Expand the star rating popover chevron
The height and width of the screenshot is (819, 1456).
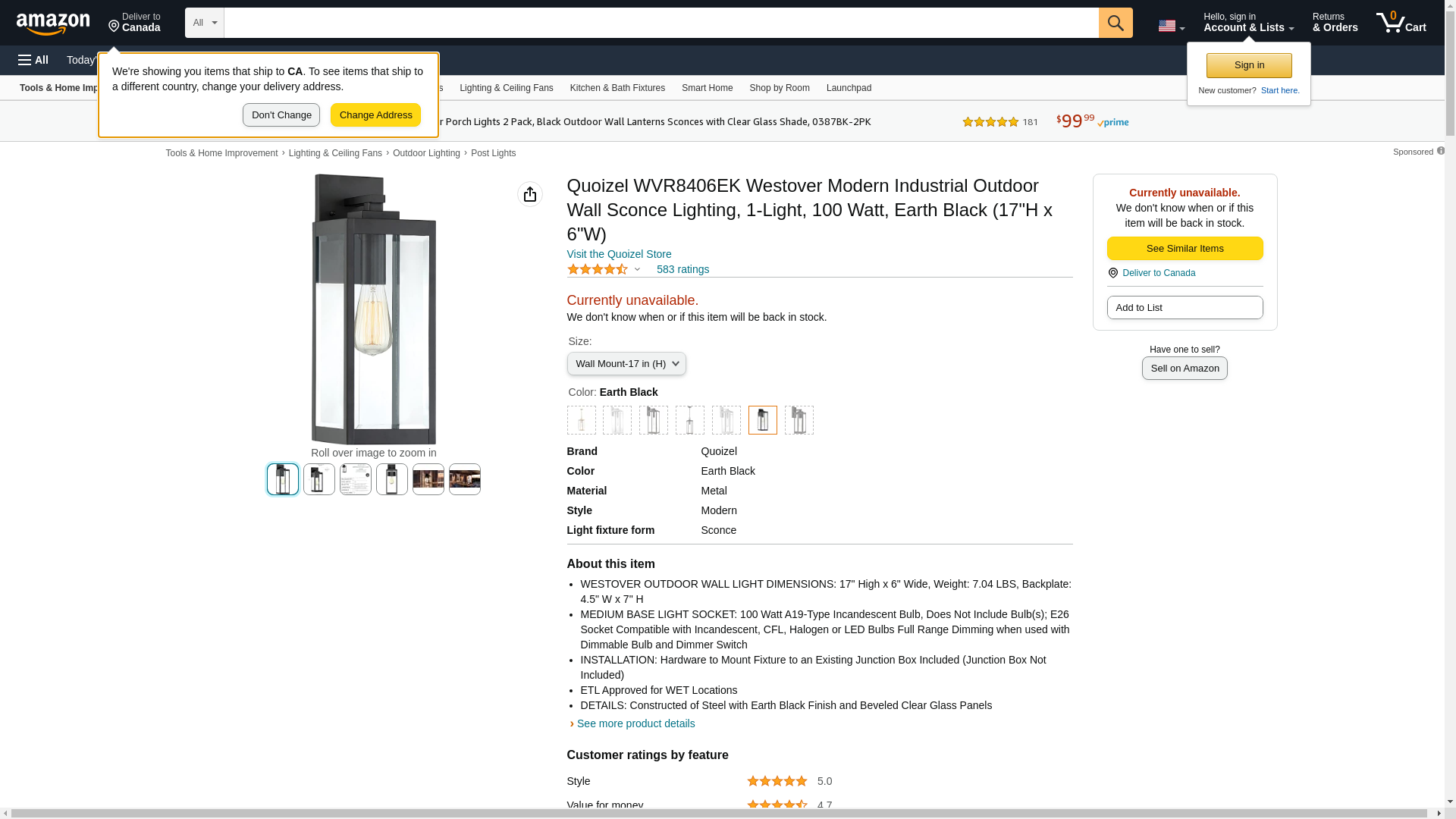coord(637,269)
